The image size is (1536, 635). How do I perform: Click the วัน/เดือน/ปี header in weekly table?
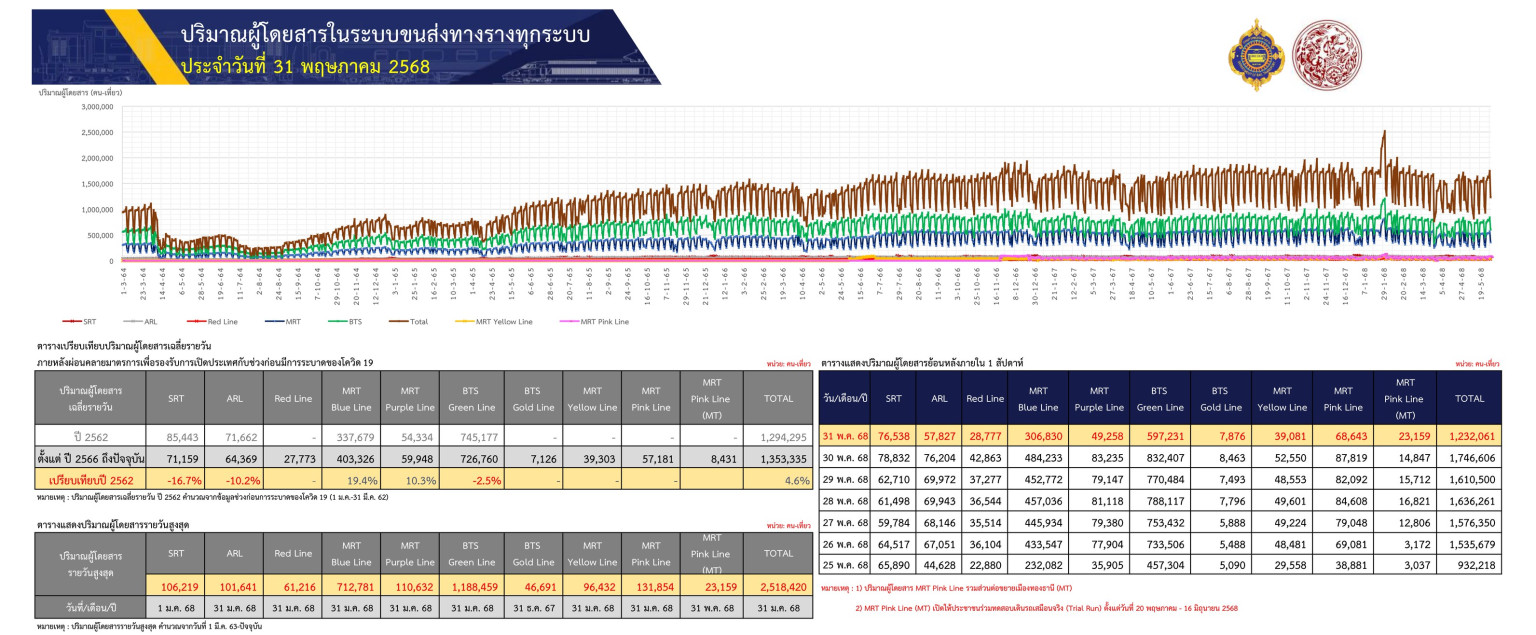click(845, 398)
